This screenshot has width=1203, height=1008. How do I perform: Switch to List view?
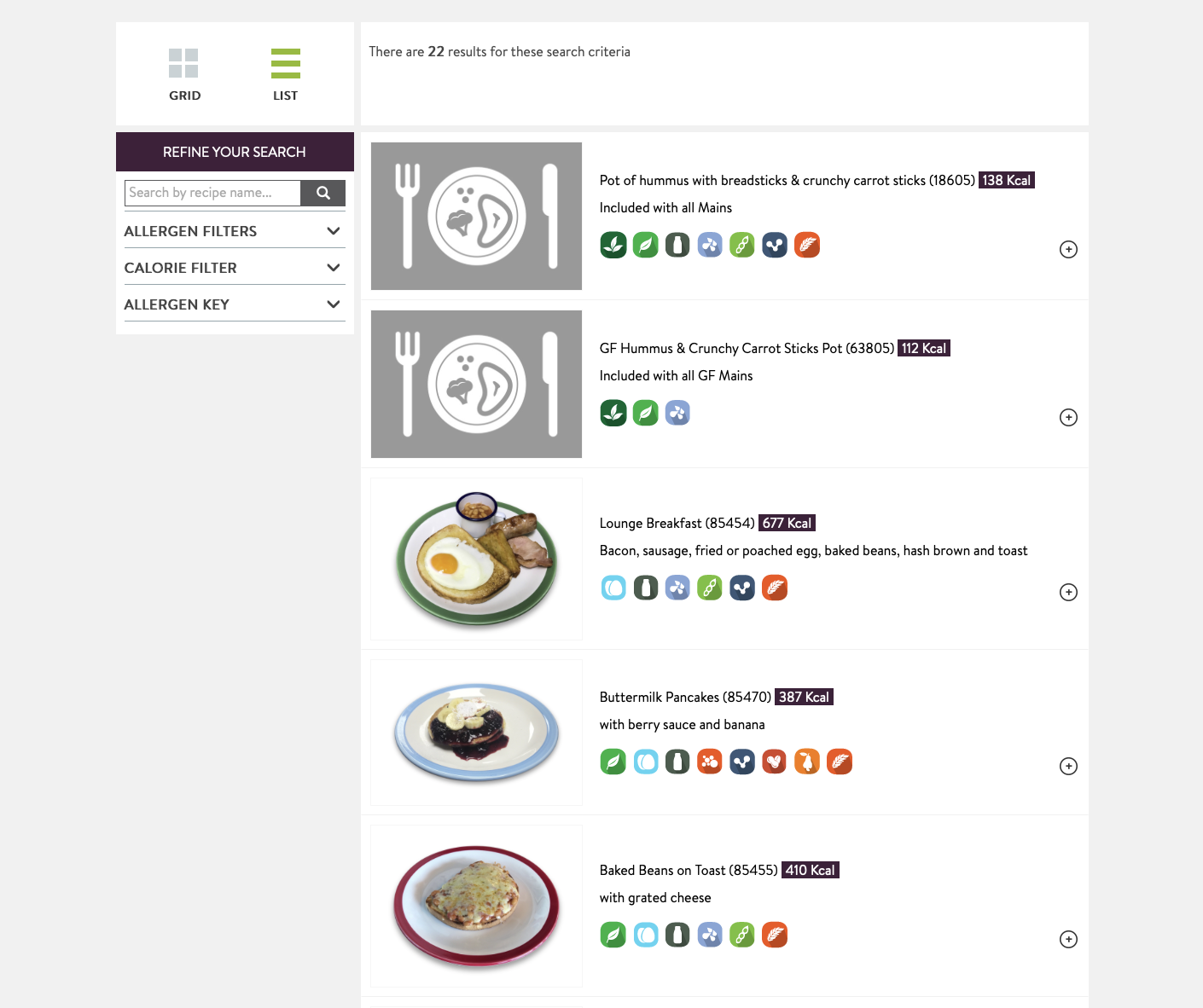point(286,74)
